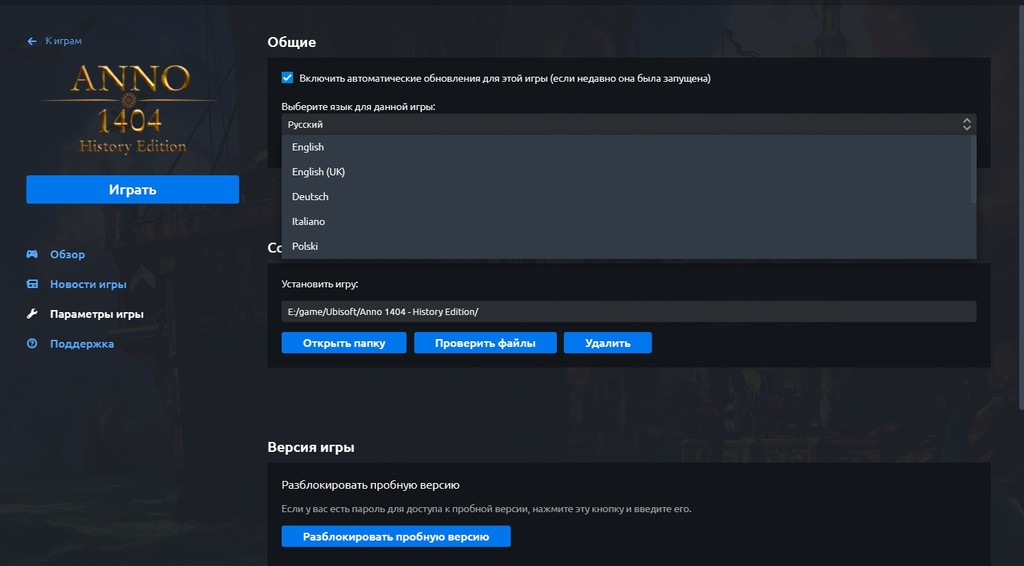Click the Разблокировать пробную версию subheading text
The width and height of the screenshot is (1024, 566).
click(370, 485)
